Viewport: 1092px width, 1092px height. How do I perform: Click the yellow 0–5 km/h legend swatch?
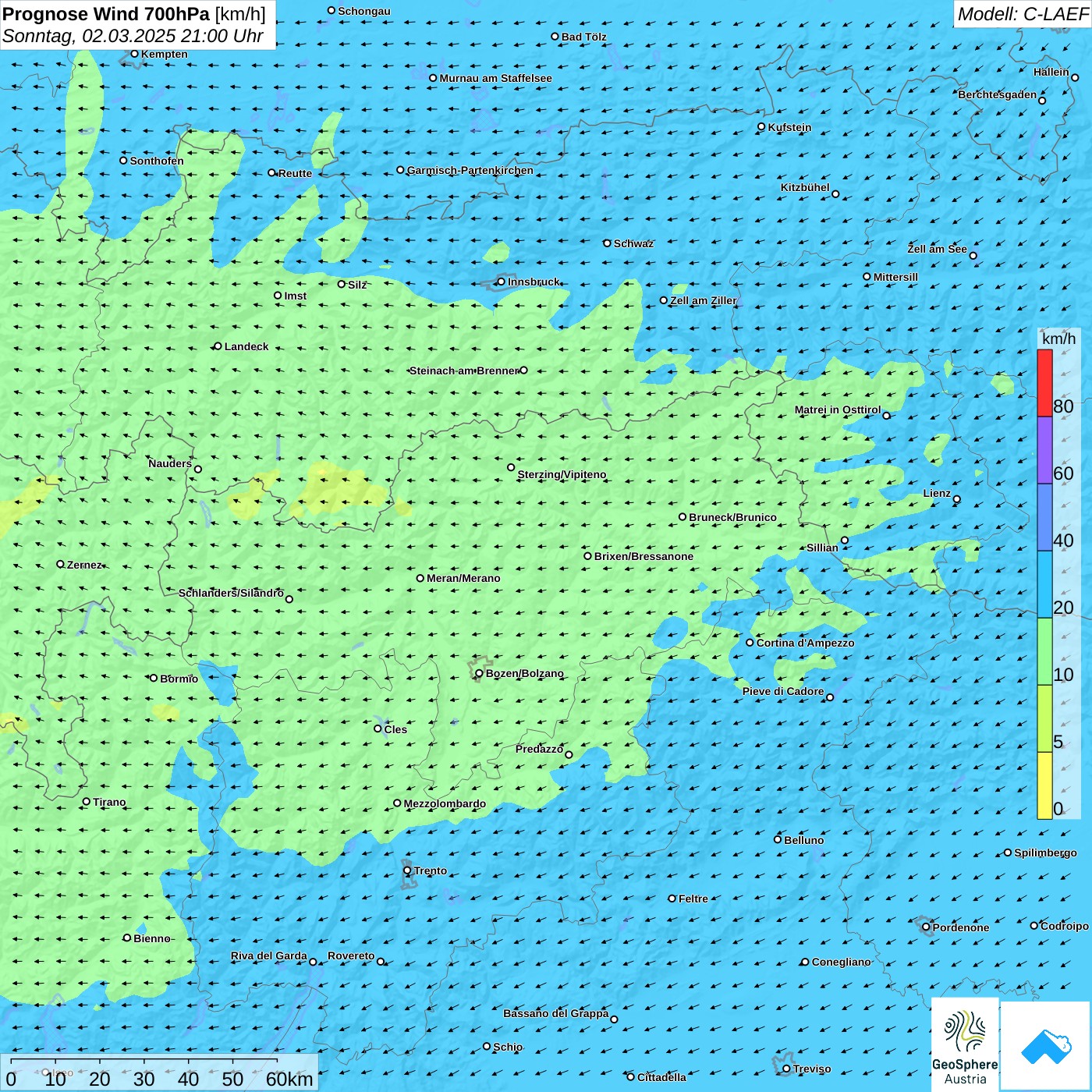pyautogui.click(x=1044, y=785)
